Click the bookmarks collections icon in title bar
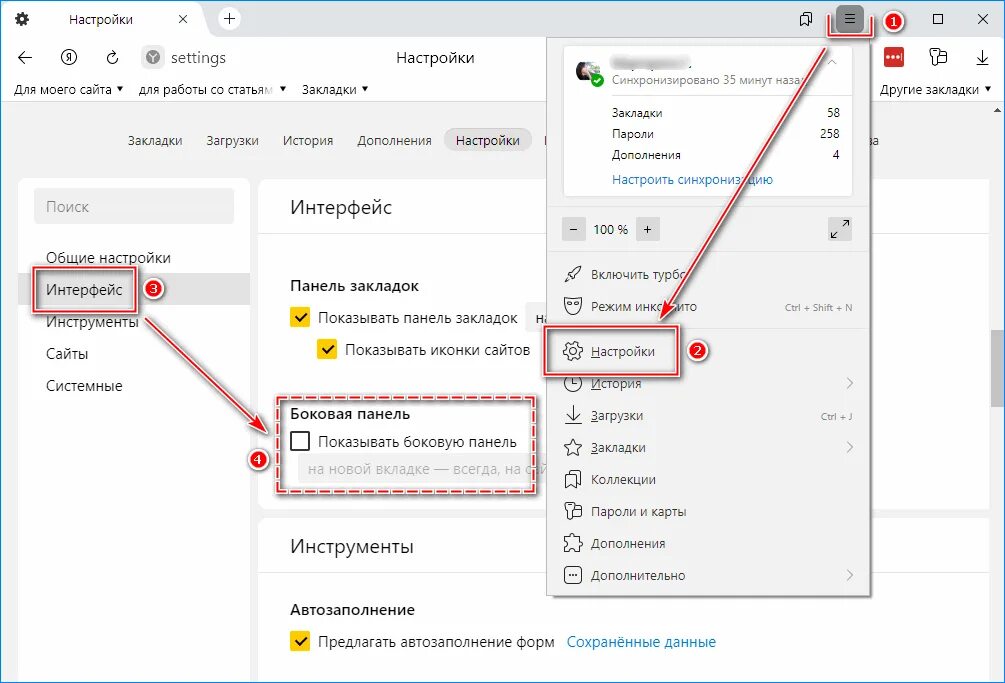 [x=806, y=19]
